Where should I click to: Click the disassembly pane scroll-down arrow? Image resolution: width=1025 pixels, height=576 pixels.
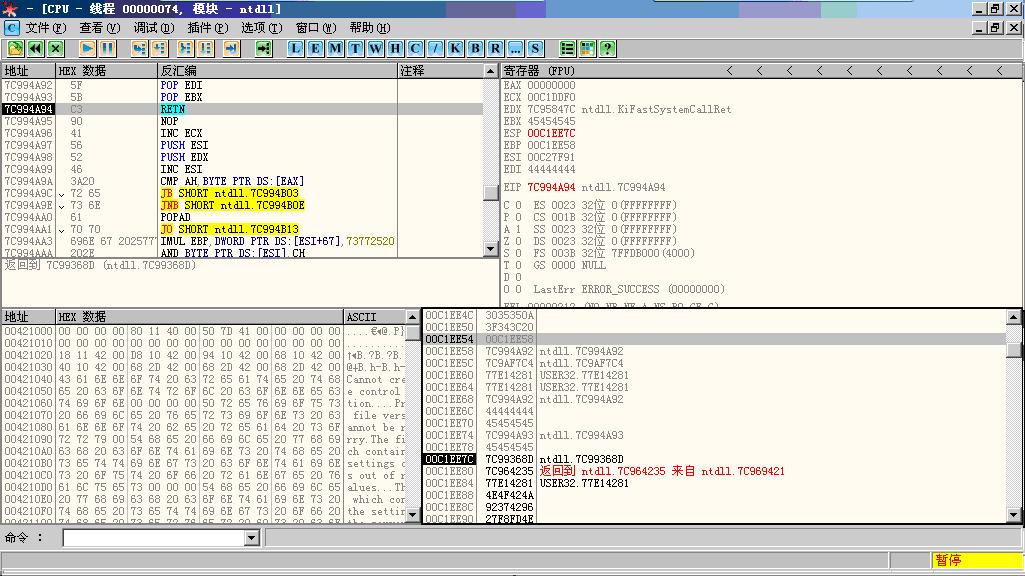click(x=490, y=249)
